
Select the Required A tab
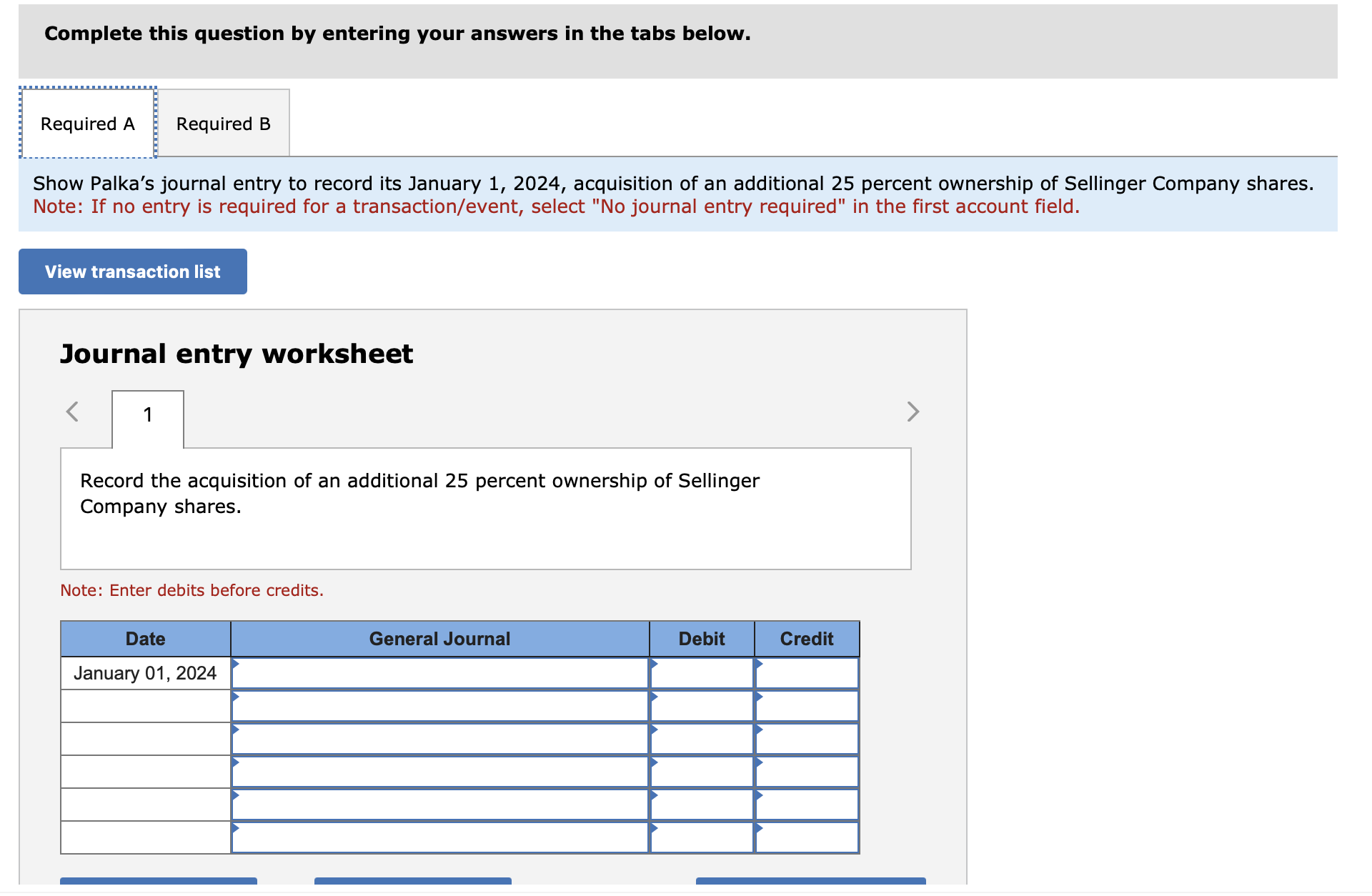tap(88, 124)
